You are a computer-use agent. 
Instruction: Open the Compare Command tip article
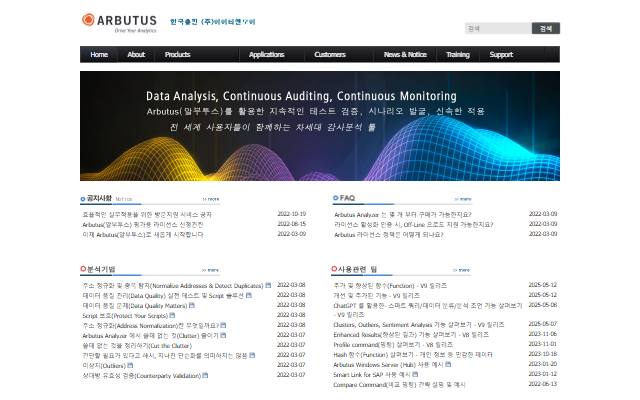pyautogui.click(x=399, y=384)
